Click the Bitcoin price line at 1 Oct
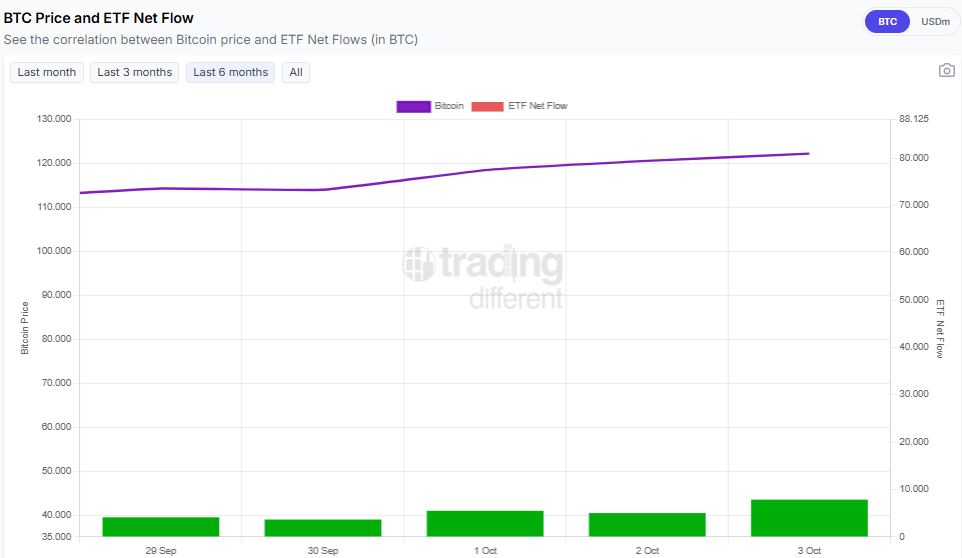Screen dimensions: 962x558 click(485, 170)
